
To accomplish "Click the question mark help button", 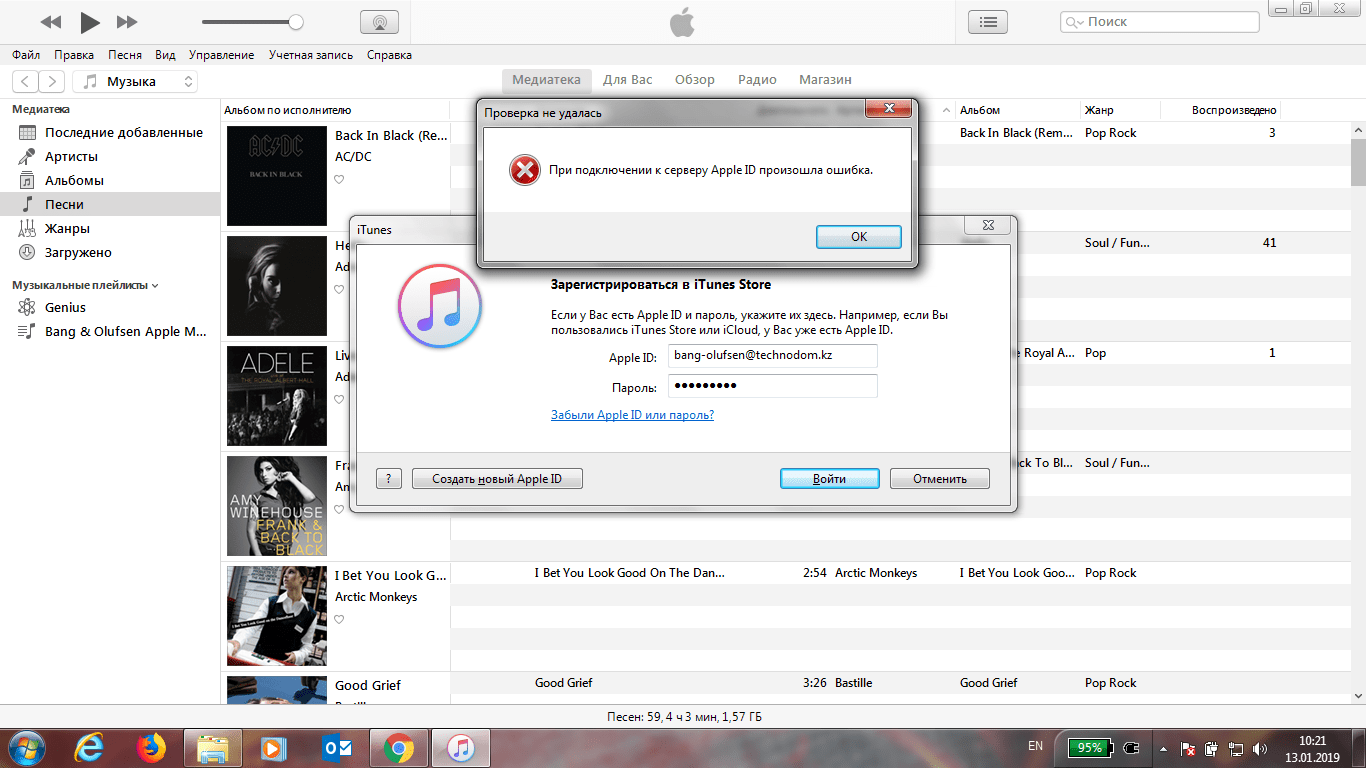I will click(389, 479).
